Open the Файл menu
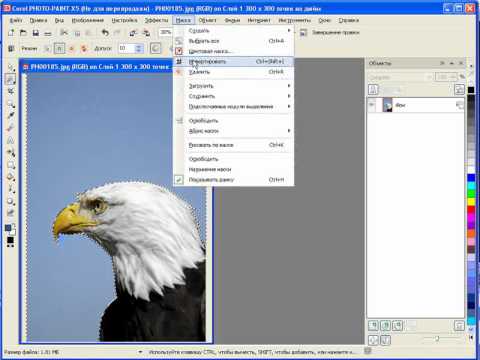The width and height of the screenshot is (480, 360). 16,20
